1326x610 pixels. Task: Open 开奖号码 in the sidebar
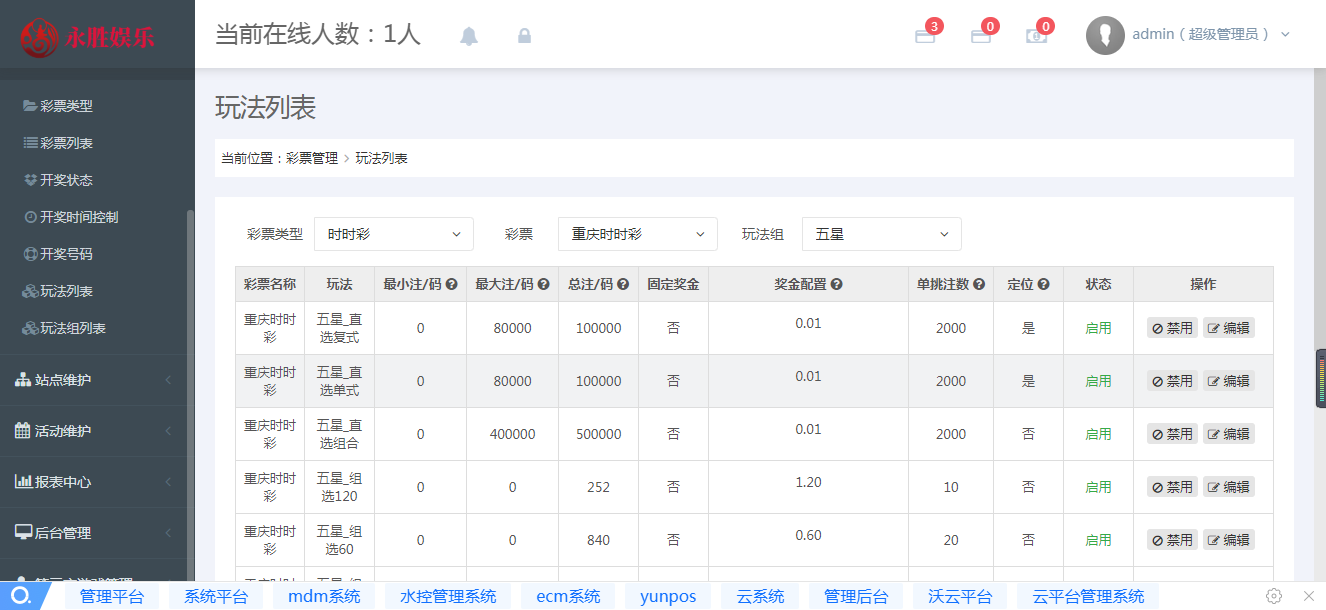pos(66,254)
